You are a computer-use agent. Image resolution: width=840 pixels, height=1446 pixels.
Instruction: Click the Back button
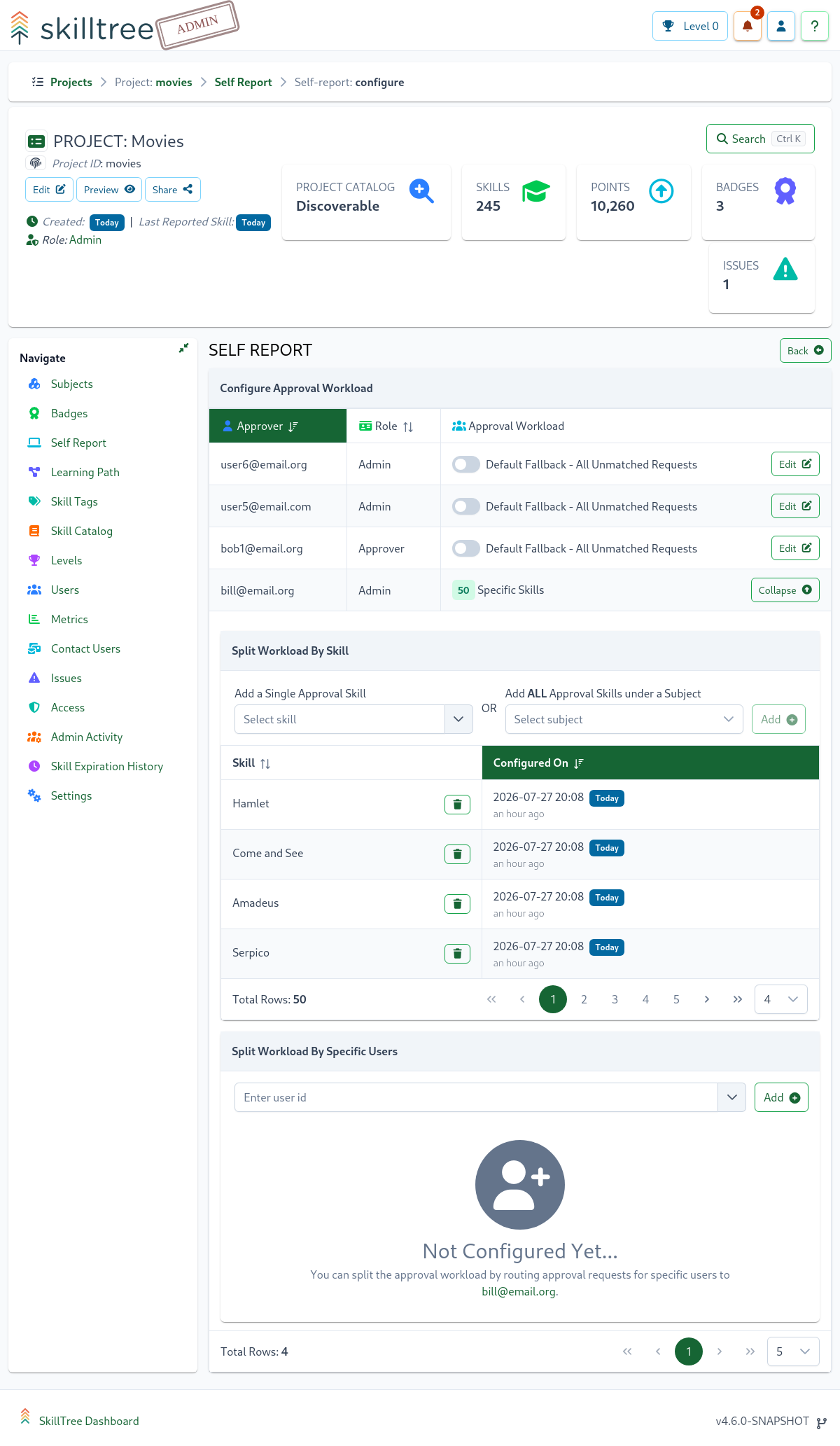(805, 351)
